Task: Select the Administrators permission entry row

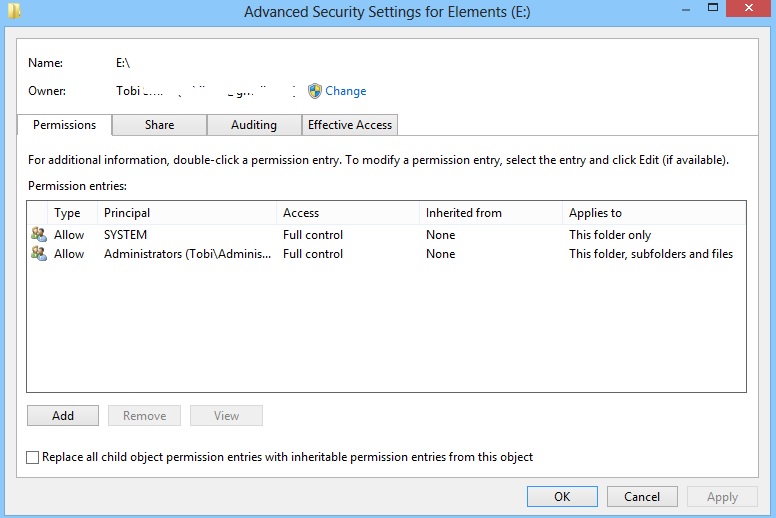Action: point(186,254)
